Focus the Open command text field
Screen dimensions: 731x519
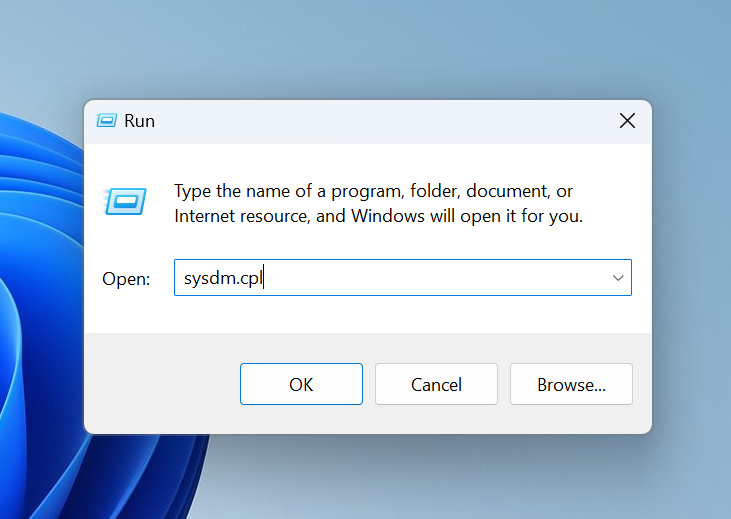pos(403,278)
